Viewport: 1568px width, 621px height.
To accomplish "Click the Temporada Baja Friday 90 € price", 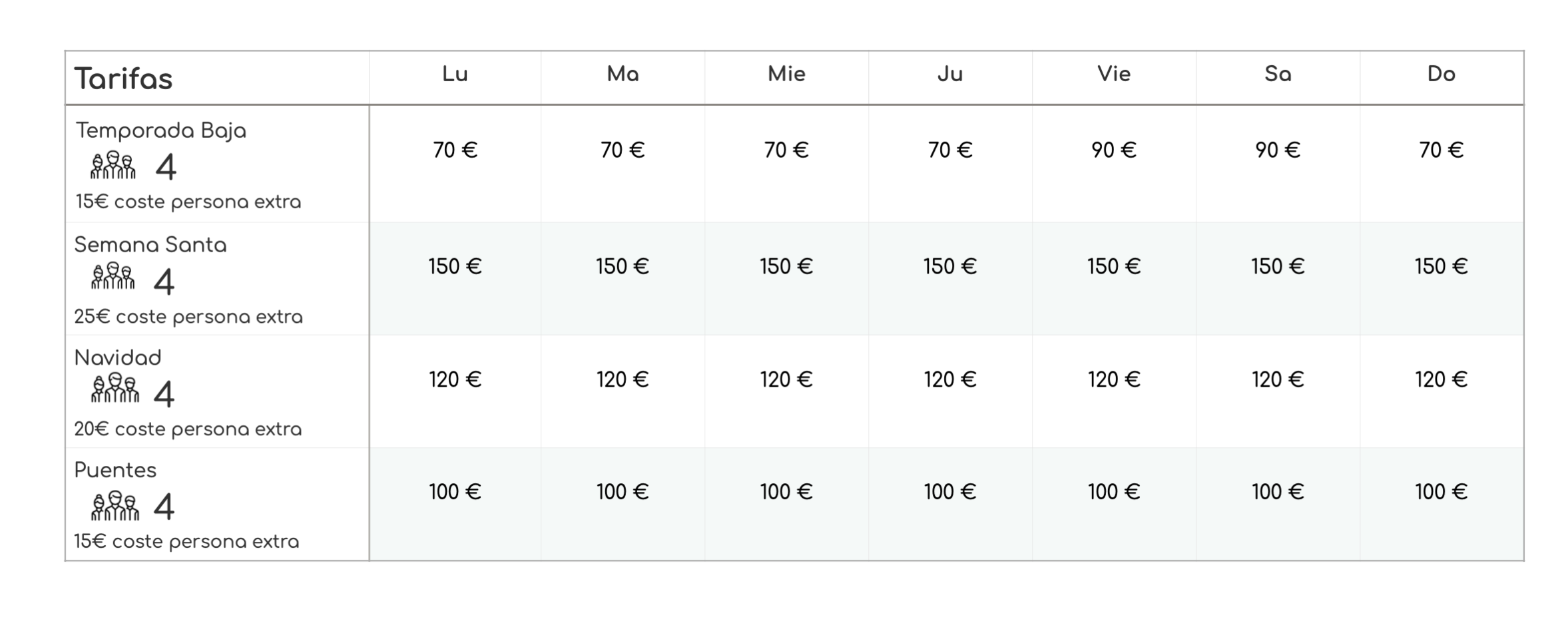I will coord(1114,150).
